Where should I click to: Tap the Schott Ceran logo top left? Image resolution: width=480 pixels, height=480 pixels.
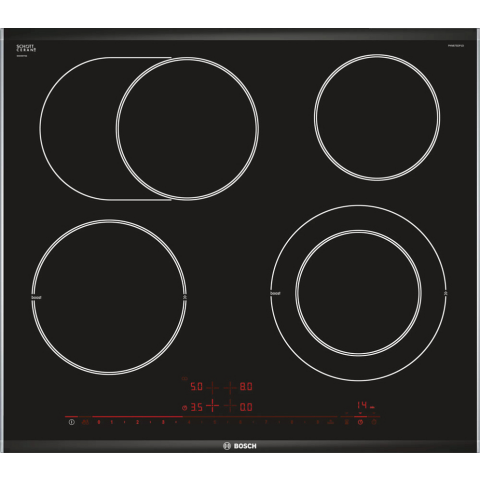tap(26, 48)
